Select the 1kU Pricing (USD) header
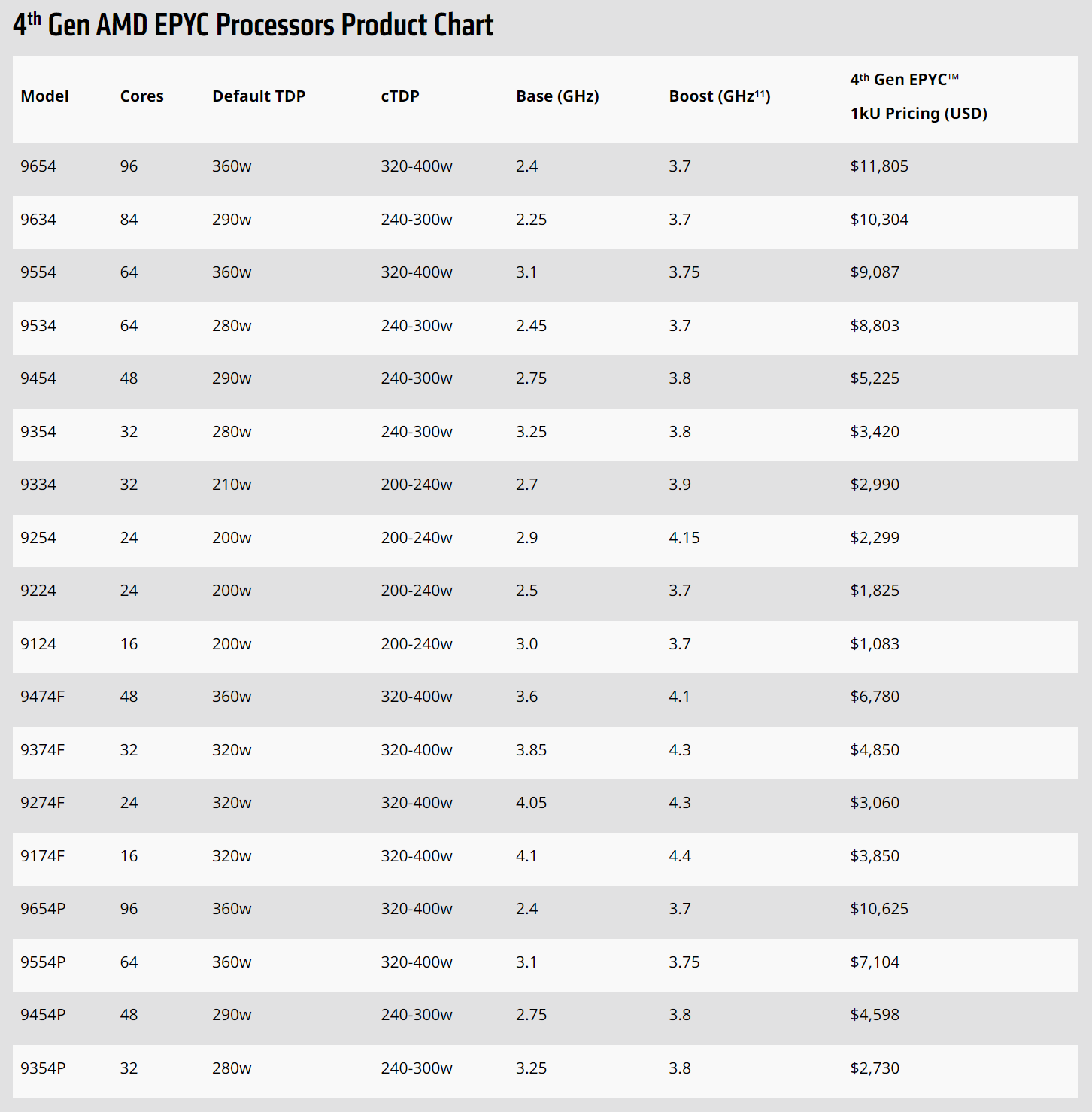Image resolution: width=1092 pixels, height=1112 pixels. 918,114
